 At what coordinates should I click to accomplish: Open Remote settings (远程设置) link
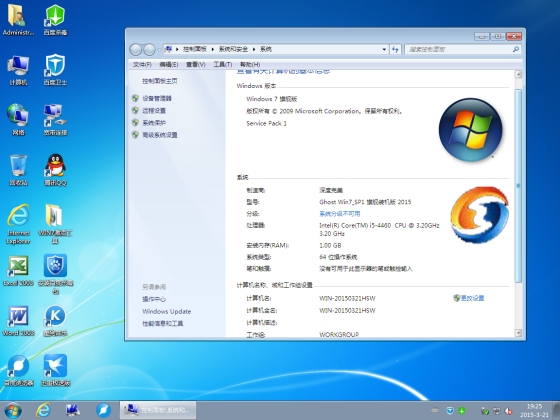point(154,110)
